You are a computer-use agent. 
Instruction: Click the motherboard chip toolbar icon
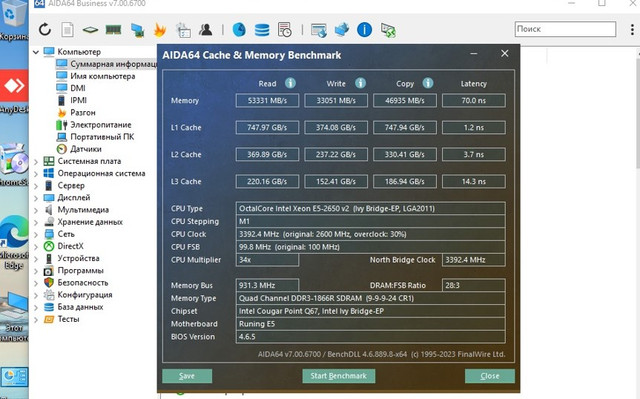(x=90, y=30)
